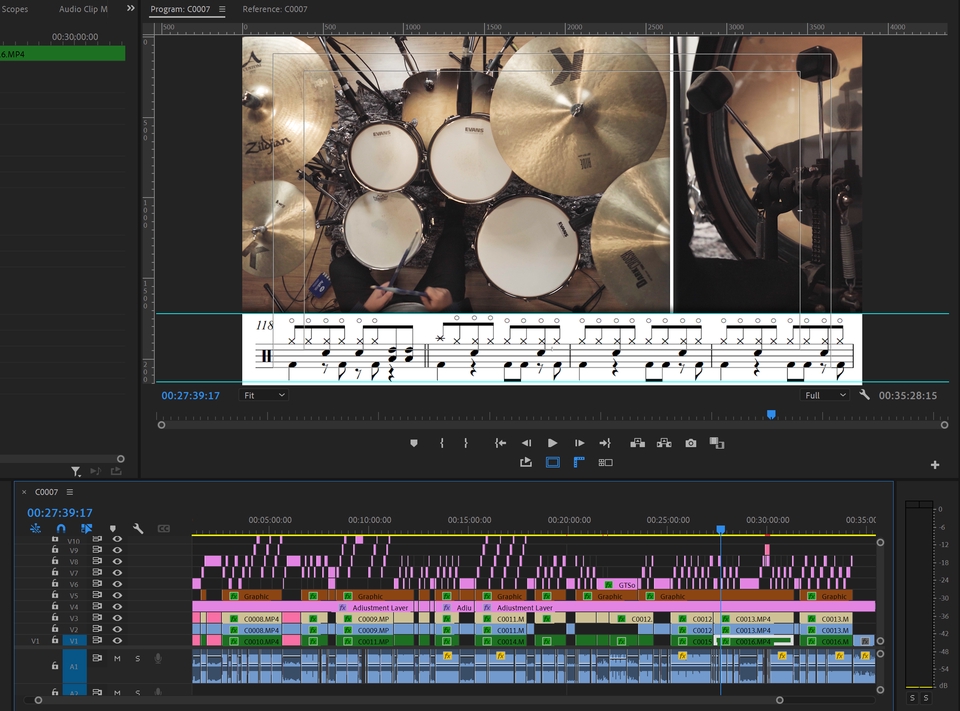Click the timeline horizontal zoom scrollbar
Screen dimensions: 960x711
(409, 700)
